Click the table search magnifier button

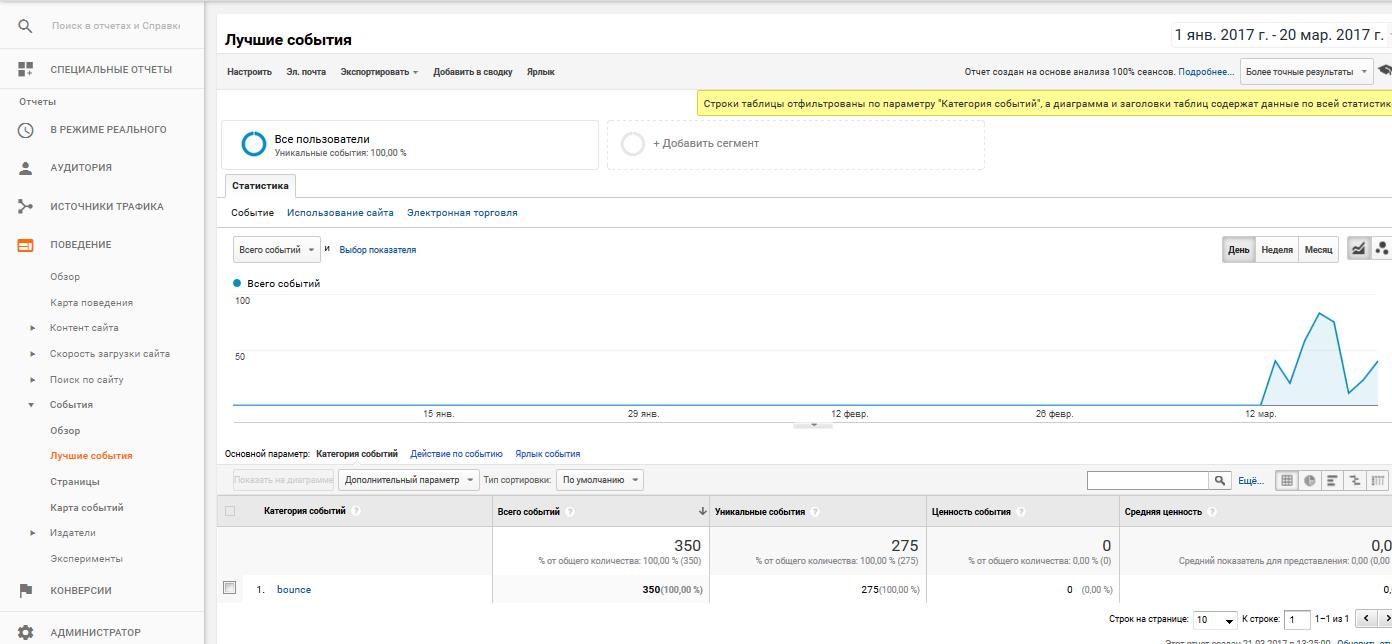[x=1220, y=480]
